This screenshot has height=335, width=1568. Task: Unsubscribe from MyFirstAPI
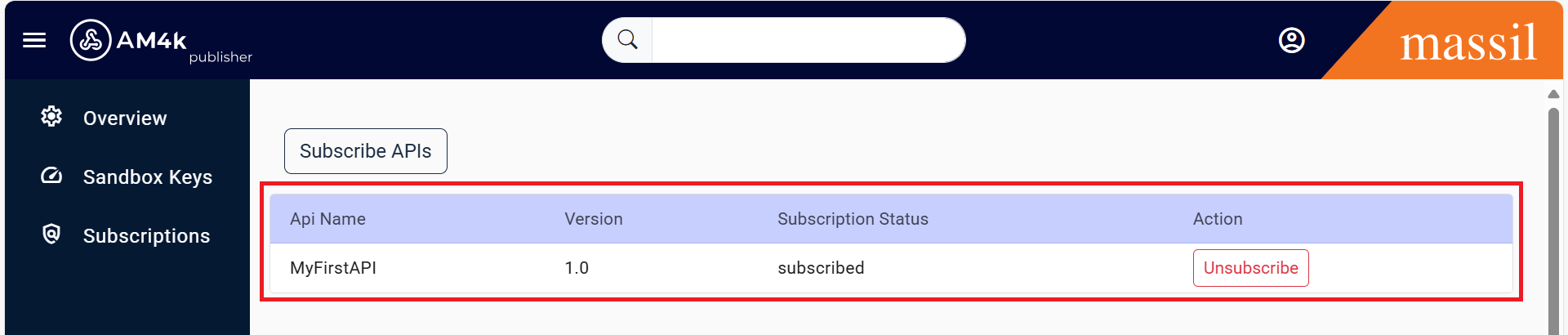(x=1250, y=268)
